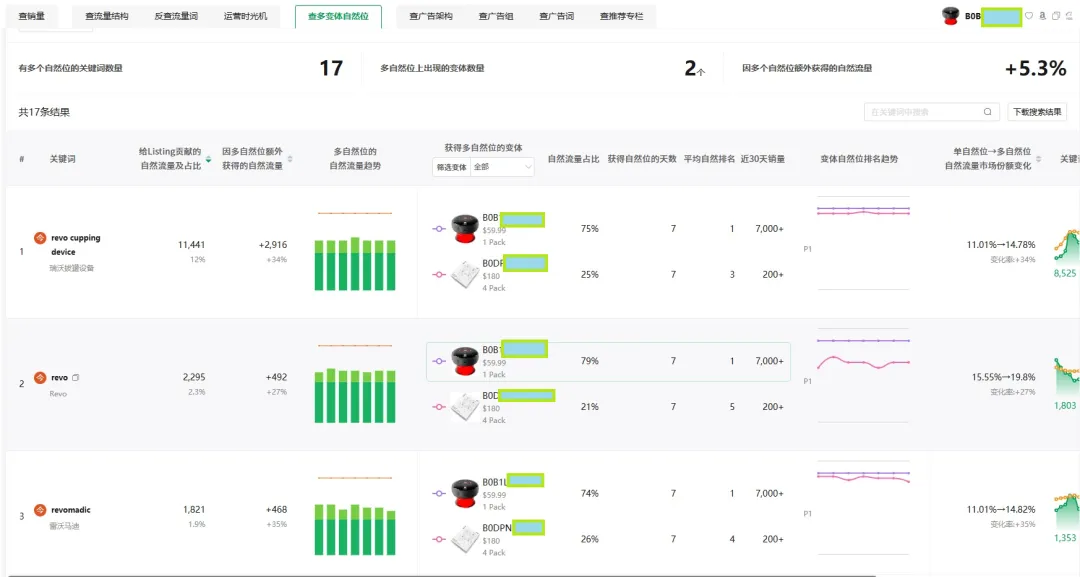Viewport: 1080px width, 577px height.
Task: Click the rank trend chart in revo row
Action: click(863, 376)
